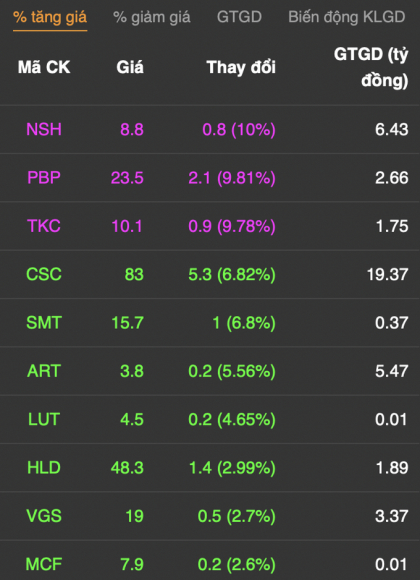
Task: Click the GTGD (tỷ đồng) column header
Action: 371,67
